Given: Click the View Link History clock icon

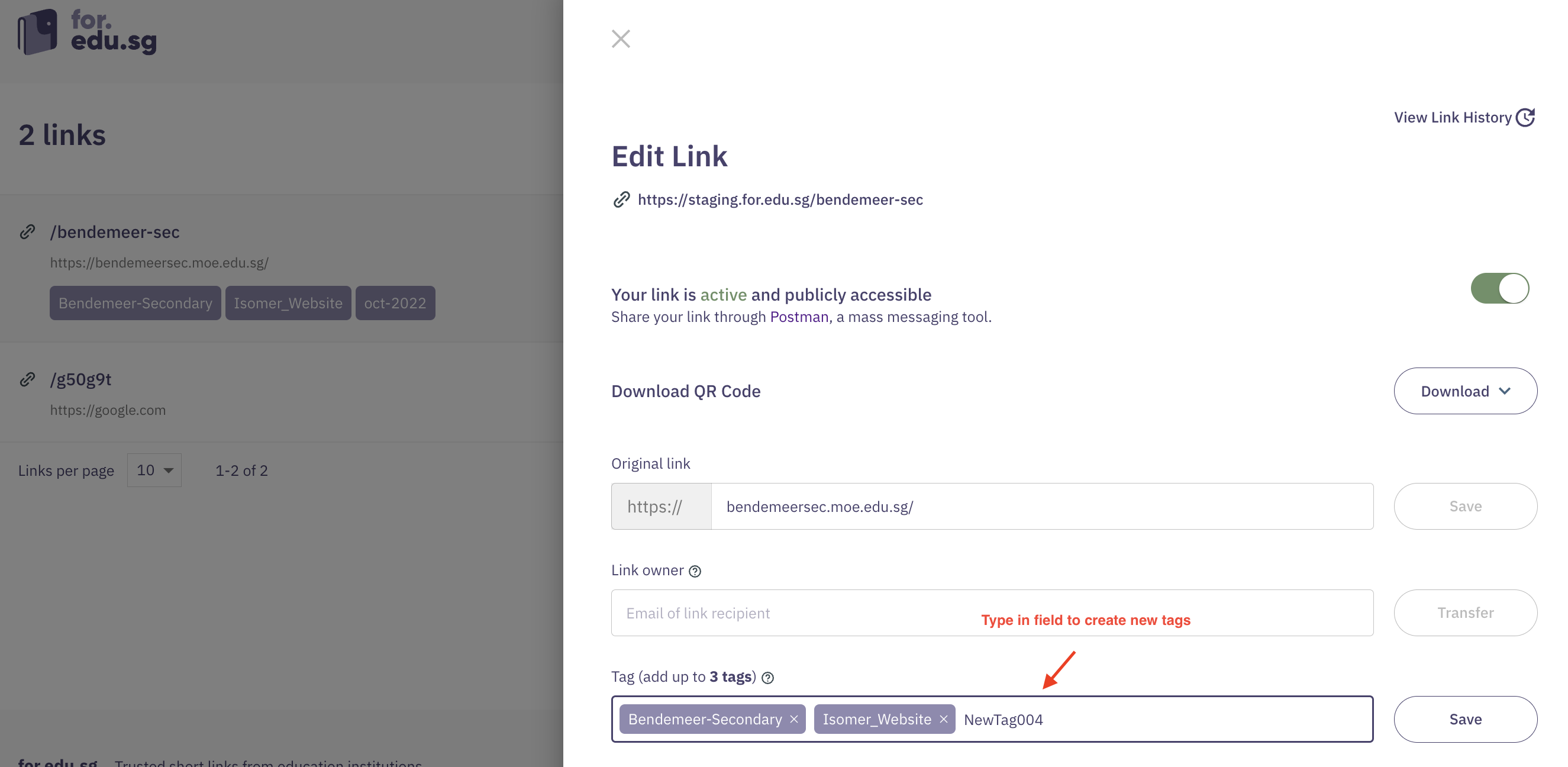Looking at the screenshot, I should 1525,117.
